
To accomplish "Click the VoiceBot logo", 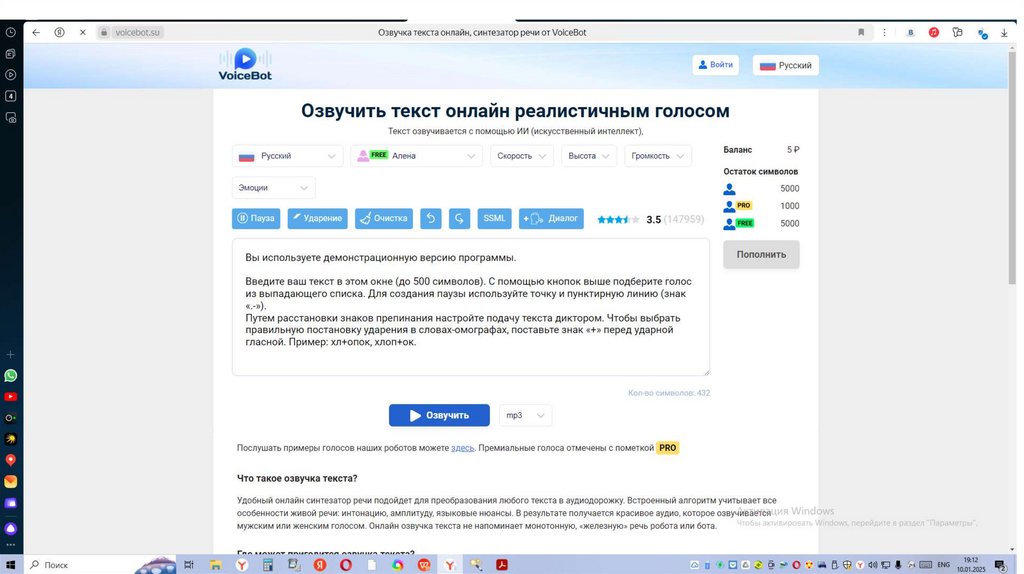I will (x=245, y=65).
